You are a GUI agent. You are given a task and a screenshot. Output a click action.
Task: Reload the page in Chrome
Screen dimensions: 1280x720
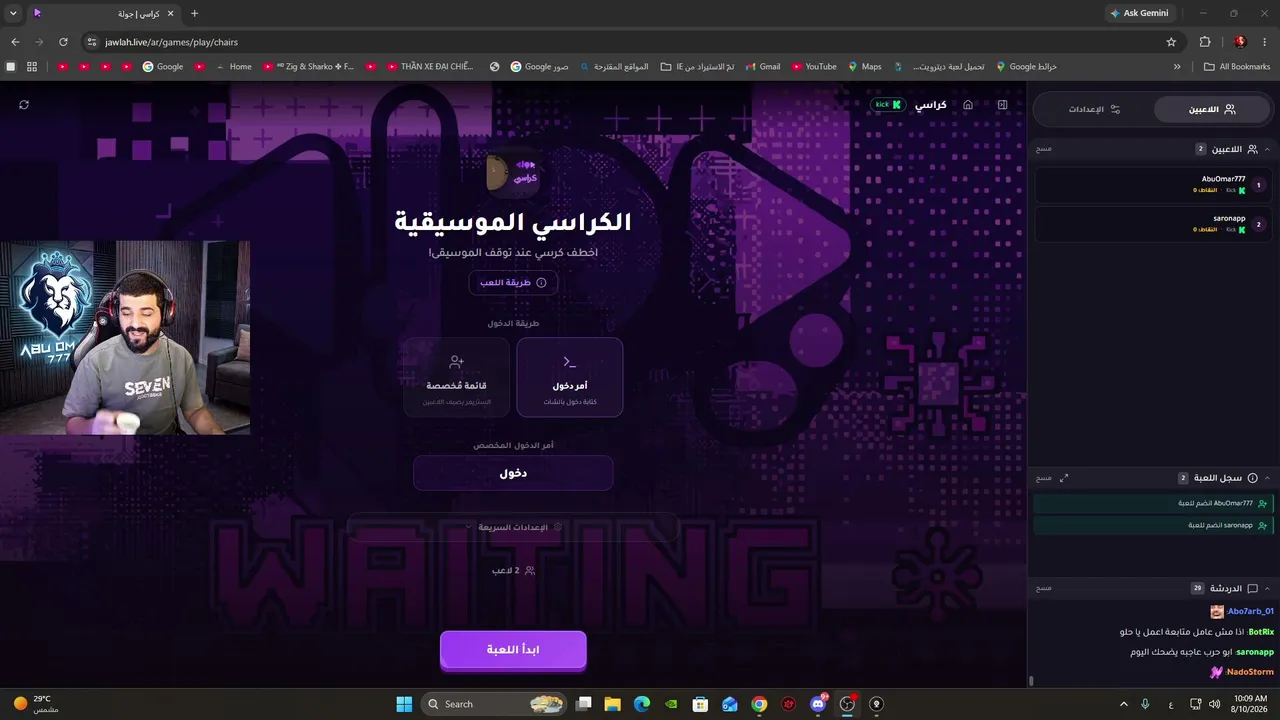pyautogui.click(x=63, y=42)
